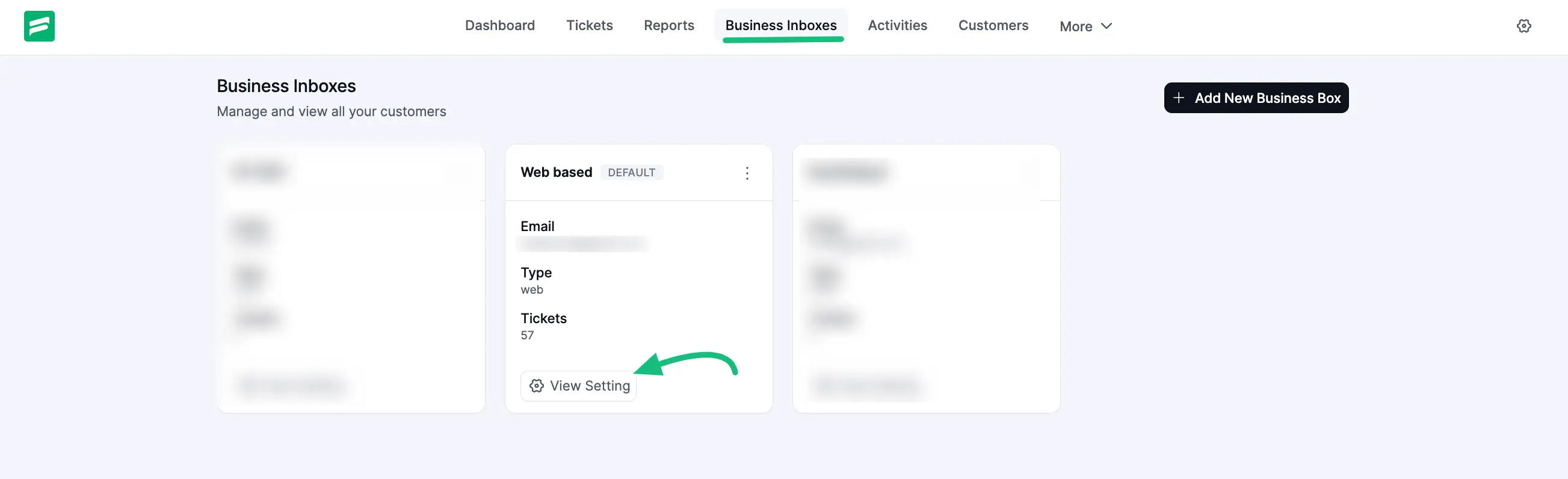
Task: Click the Business Inboxes page heading
Action: coord(286,85)
